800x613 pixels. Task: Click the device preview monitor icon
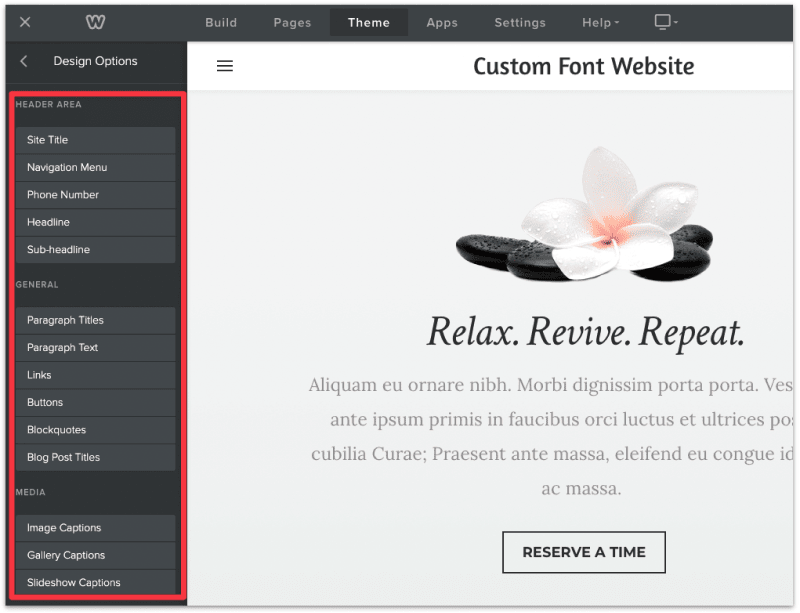coord(661,22)
